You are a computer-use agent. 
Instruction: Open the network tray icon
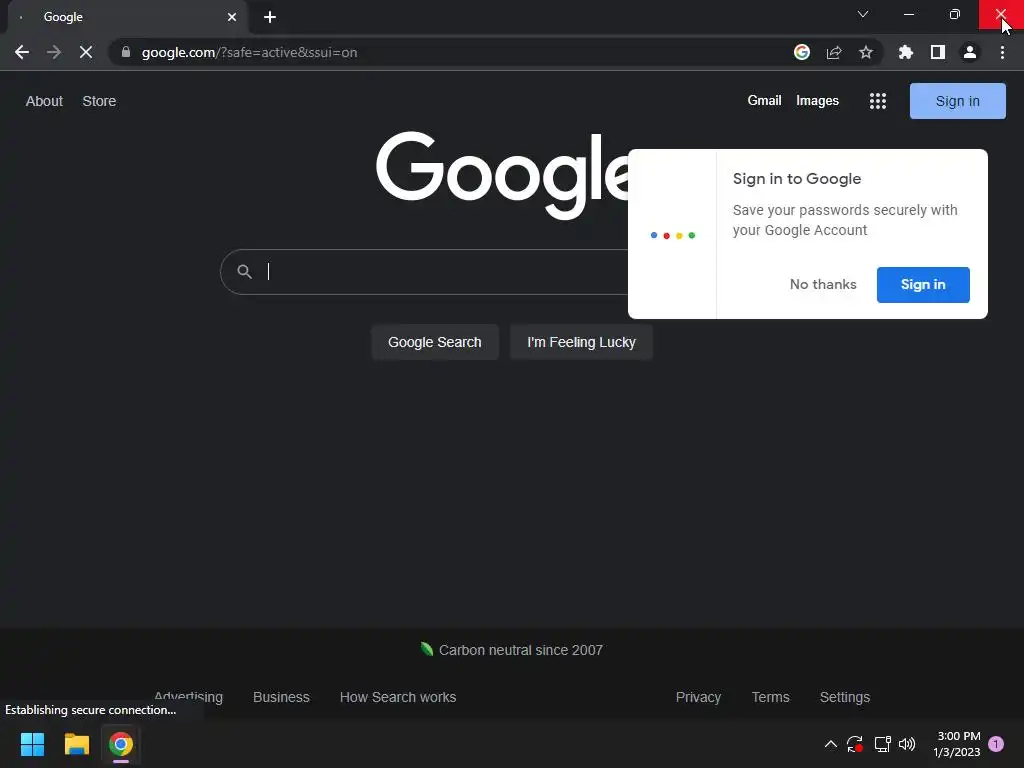(882, 744)
